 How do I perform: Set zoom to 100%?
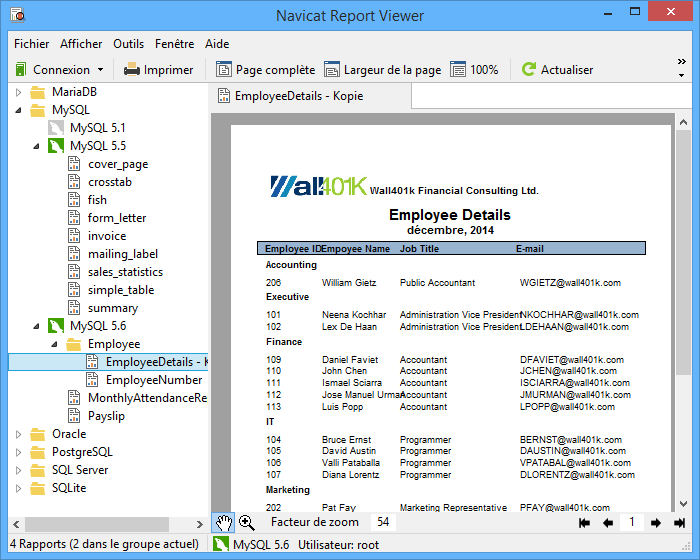click(x=474, y=70)
